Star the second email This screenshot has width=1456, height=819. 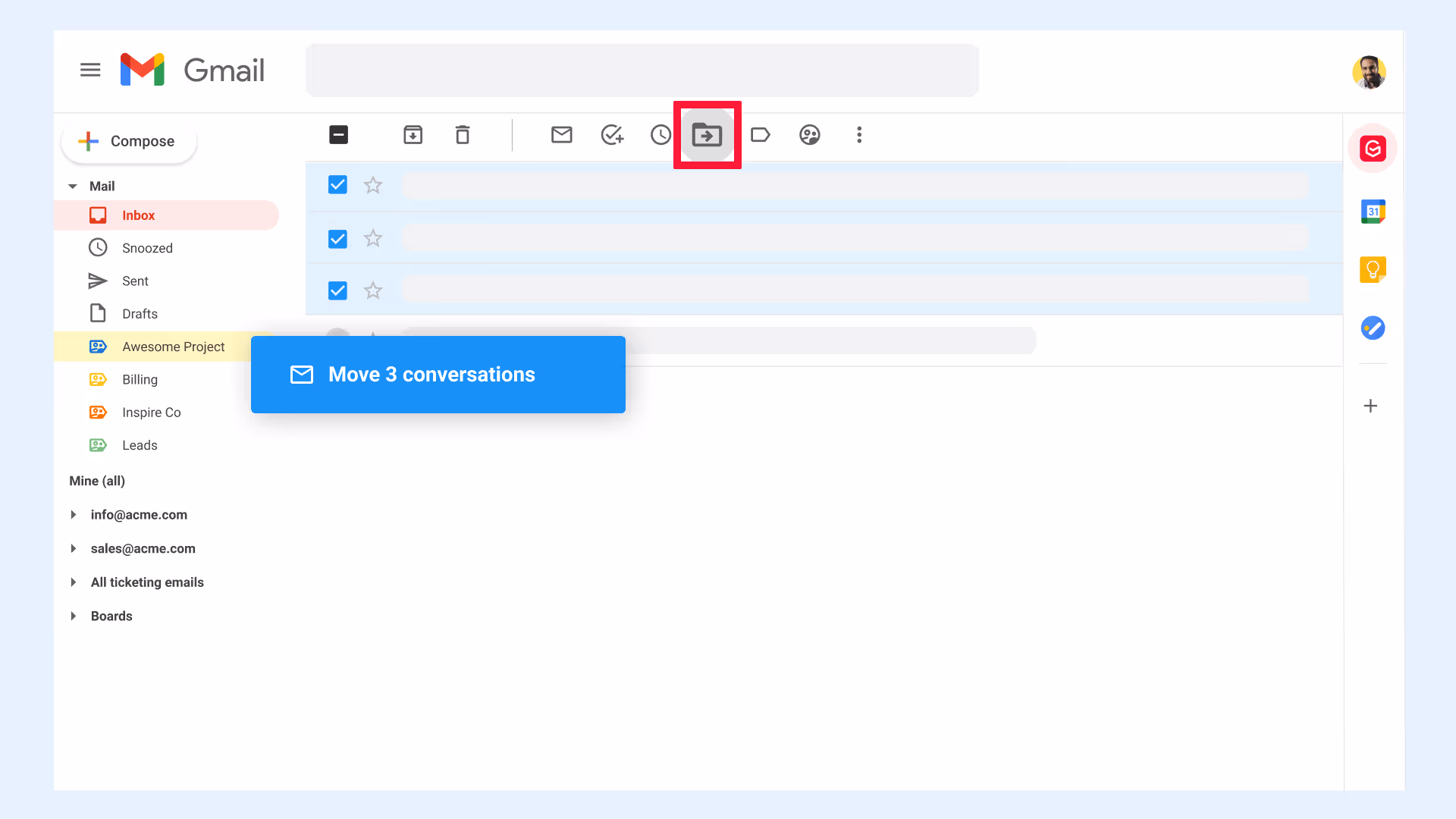373,239
